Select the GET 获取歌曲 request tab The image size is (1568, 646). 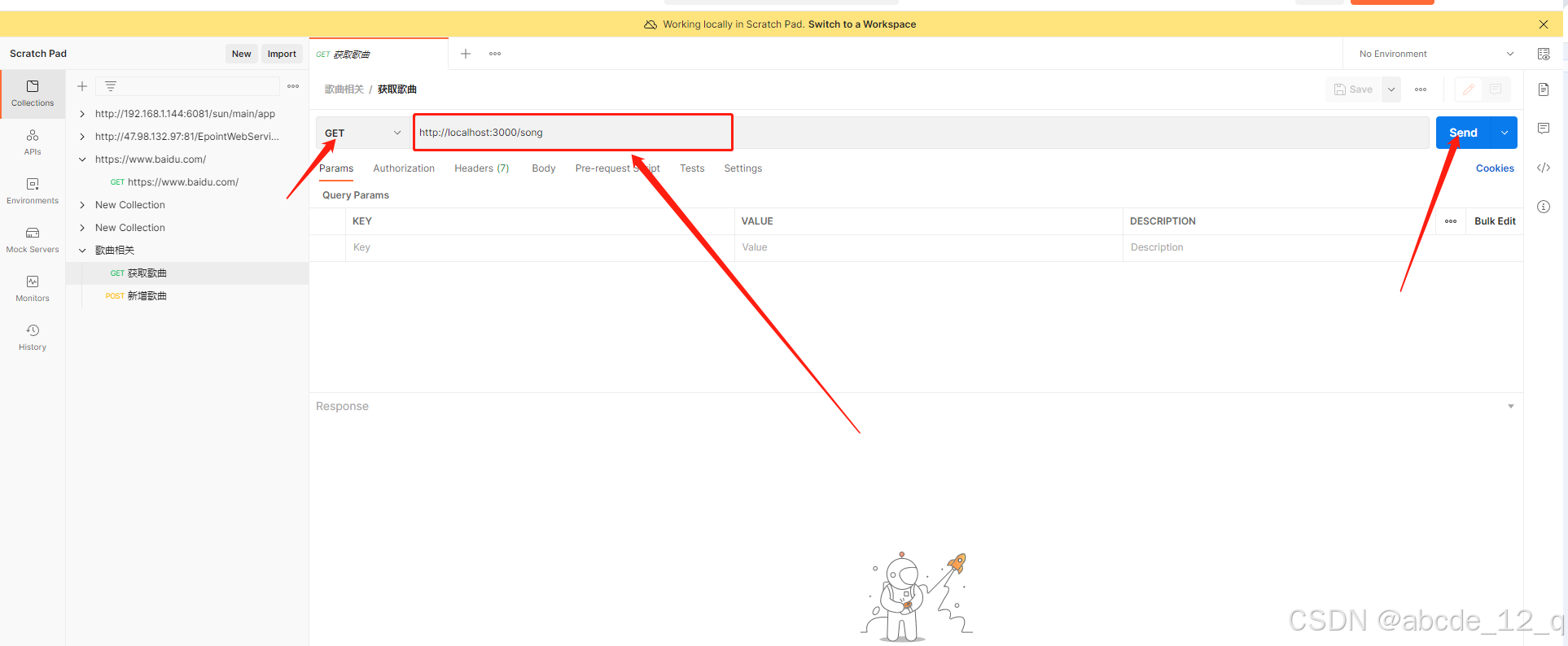pyautogui.click(x=379, y=55)
